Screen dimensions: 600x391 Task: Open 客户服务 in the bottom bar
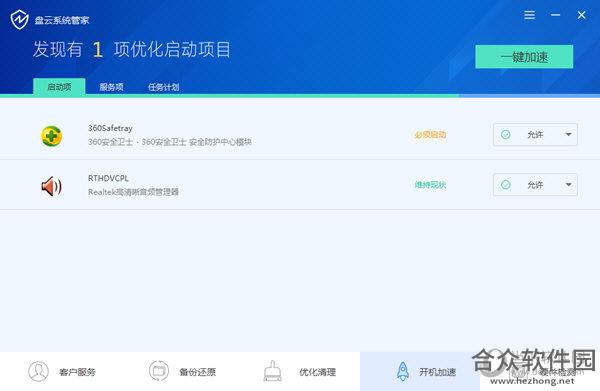60,371
